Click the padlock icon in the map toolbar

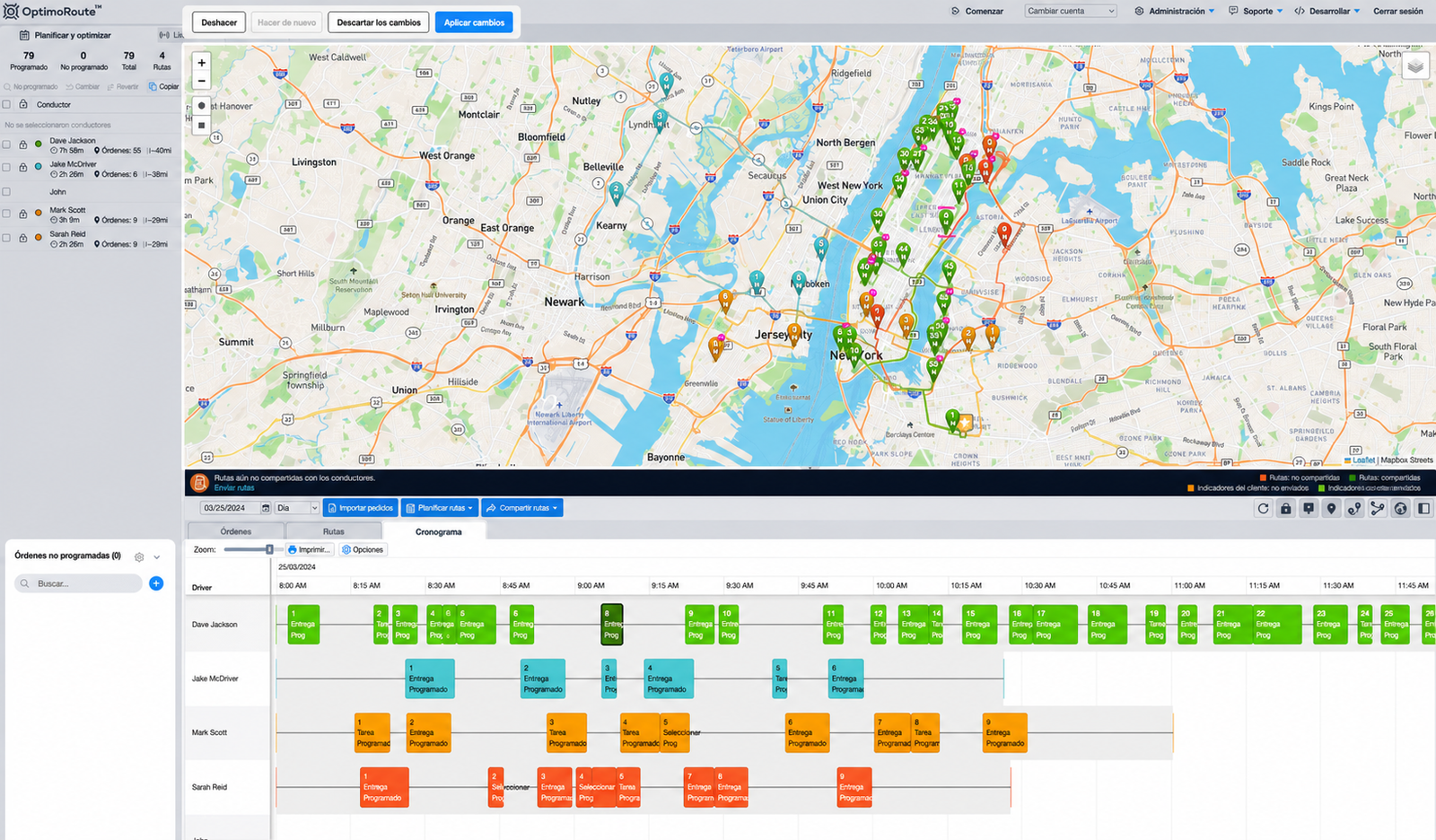tap(1286, 508)
